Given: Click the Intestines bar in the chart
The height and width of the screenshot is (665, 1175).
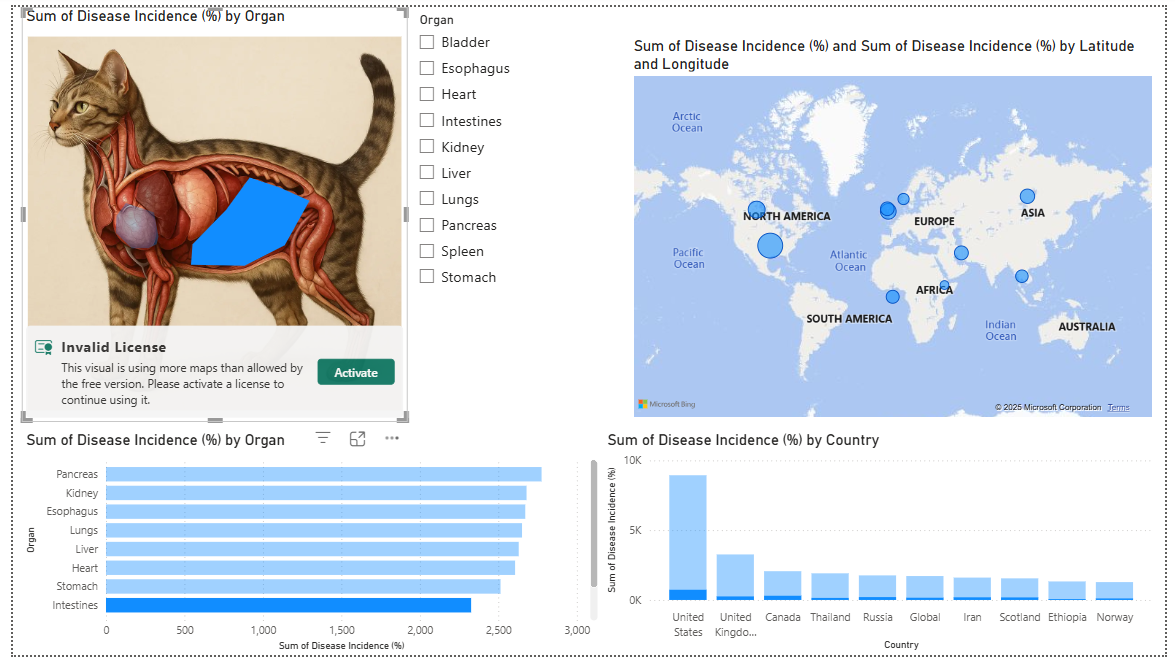Looking at the screenshot, I should point(288,605).
